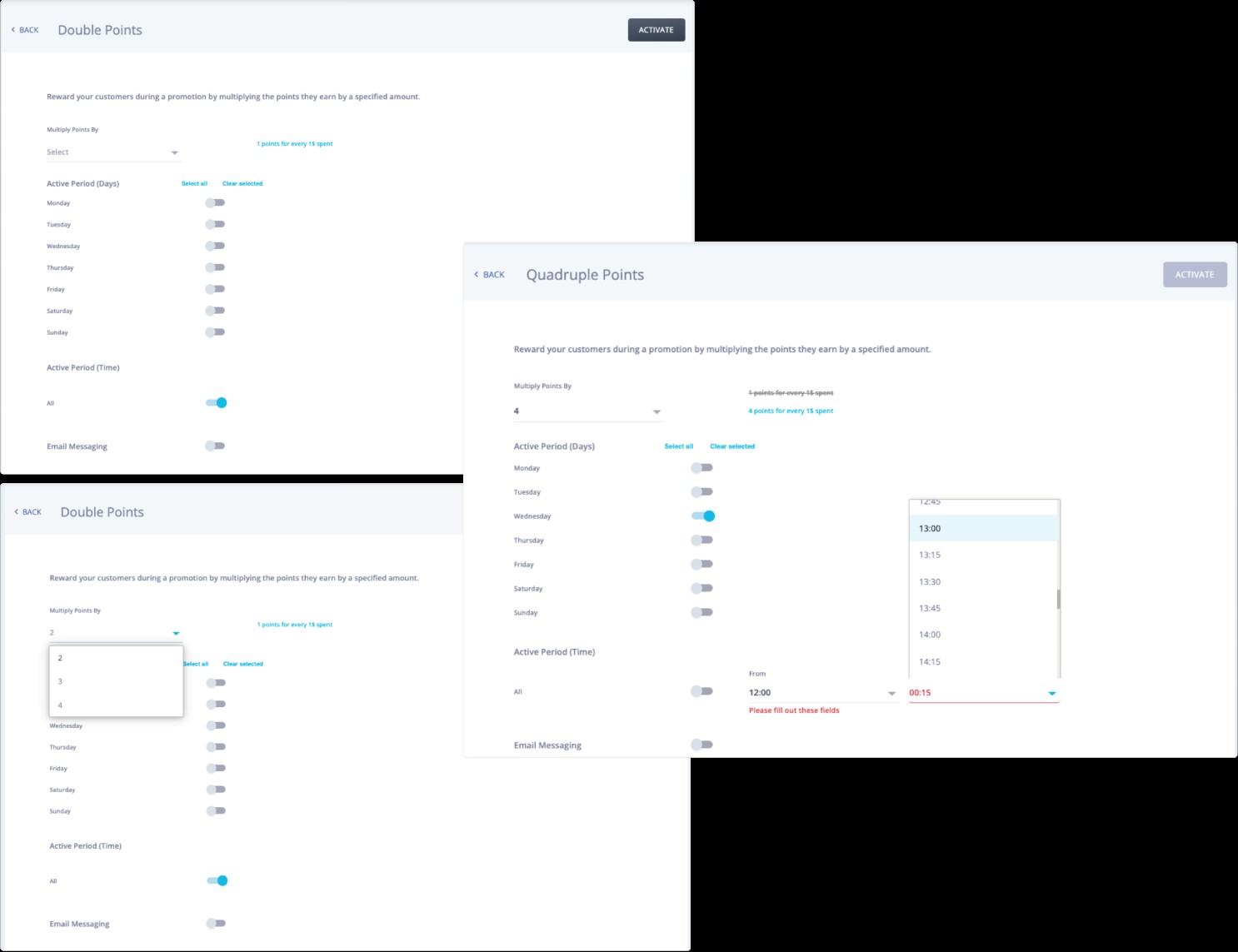
Task: Toggle Wednesday switch in Quadruple Points panel
Action: click(x=703, y=516)
